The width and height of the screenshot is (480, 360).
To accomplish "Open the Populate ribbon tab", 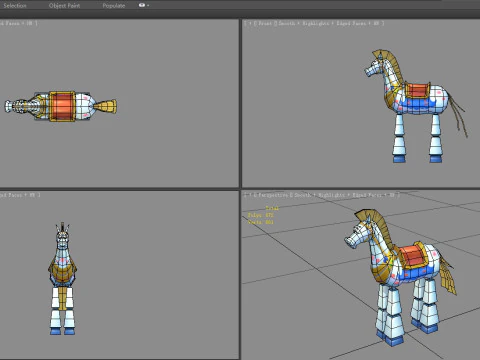I will 114,5.
